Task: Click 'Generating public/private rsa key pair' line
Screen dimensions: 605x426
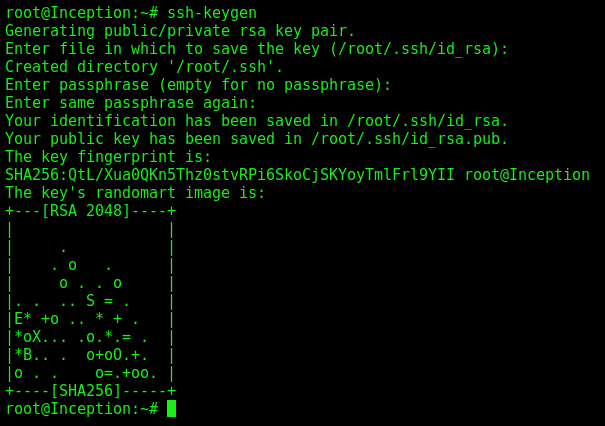Action: (x=180, y=31)
